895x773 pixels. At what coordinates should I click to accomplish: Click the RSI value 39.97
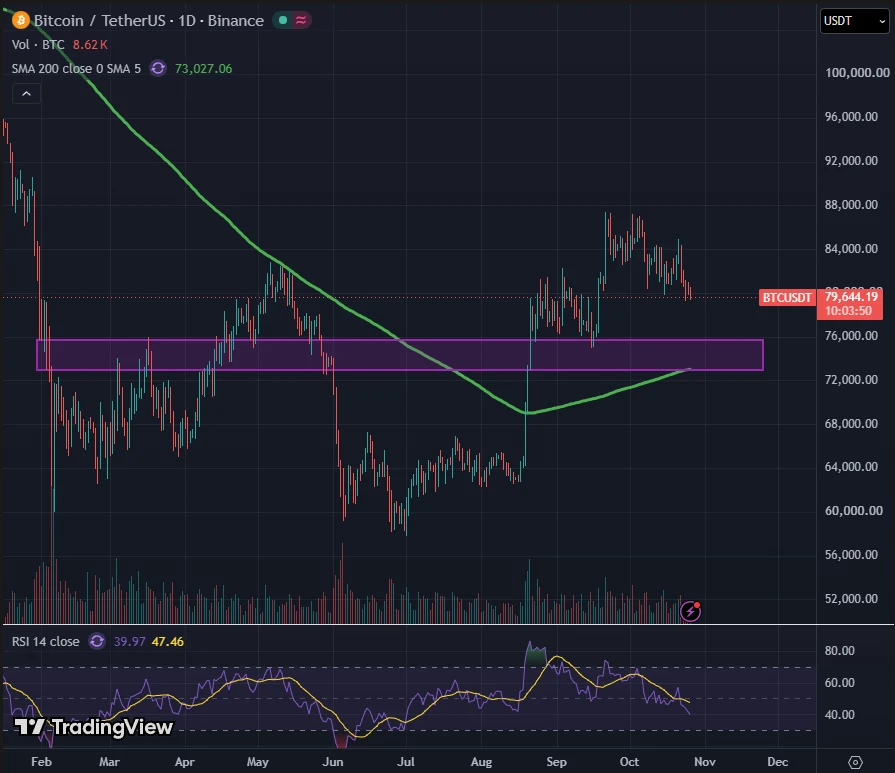click(x=130, y=641)
